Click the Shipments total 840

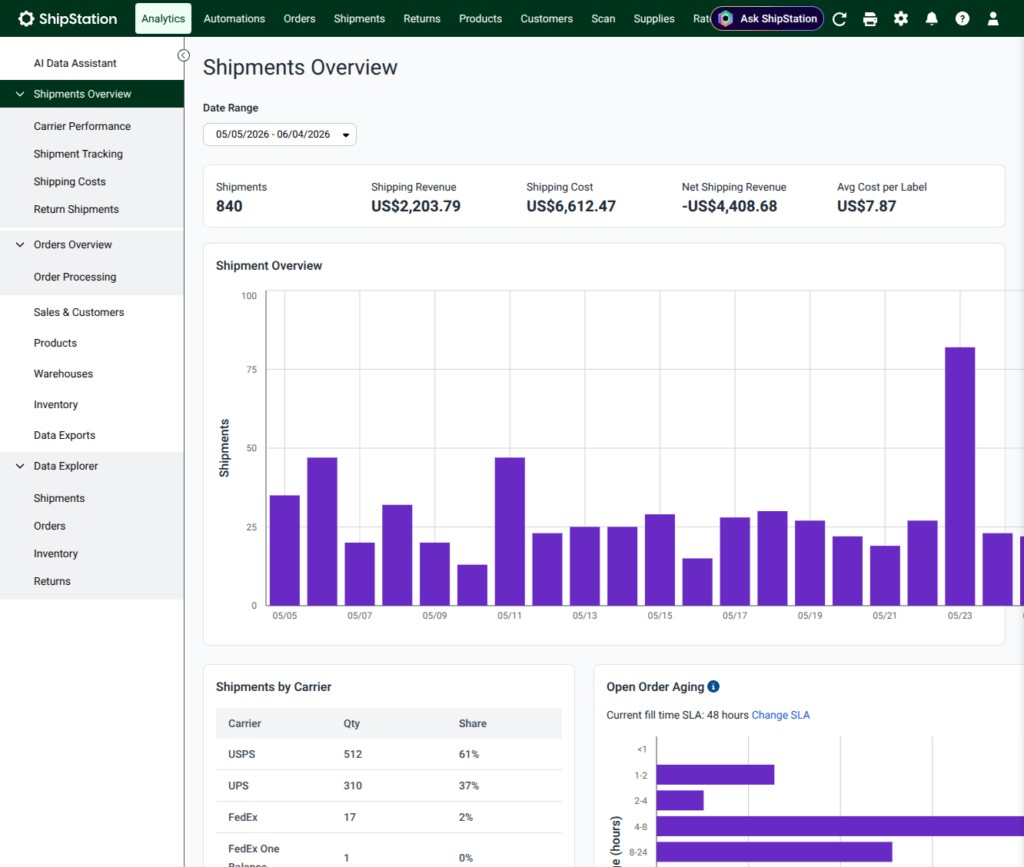coord(229,206)
